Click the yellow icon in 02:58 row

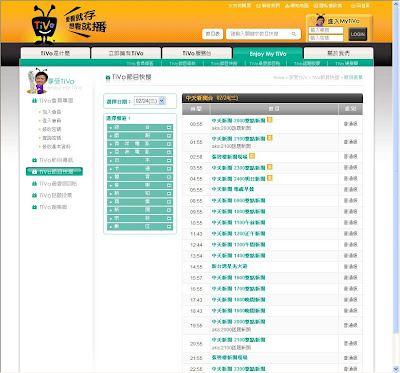tap(252, 156)
